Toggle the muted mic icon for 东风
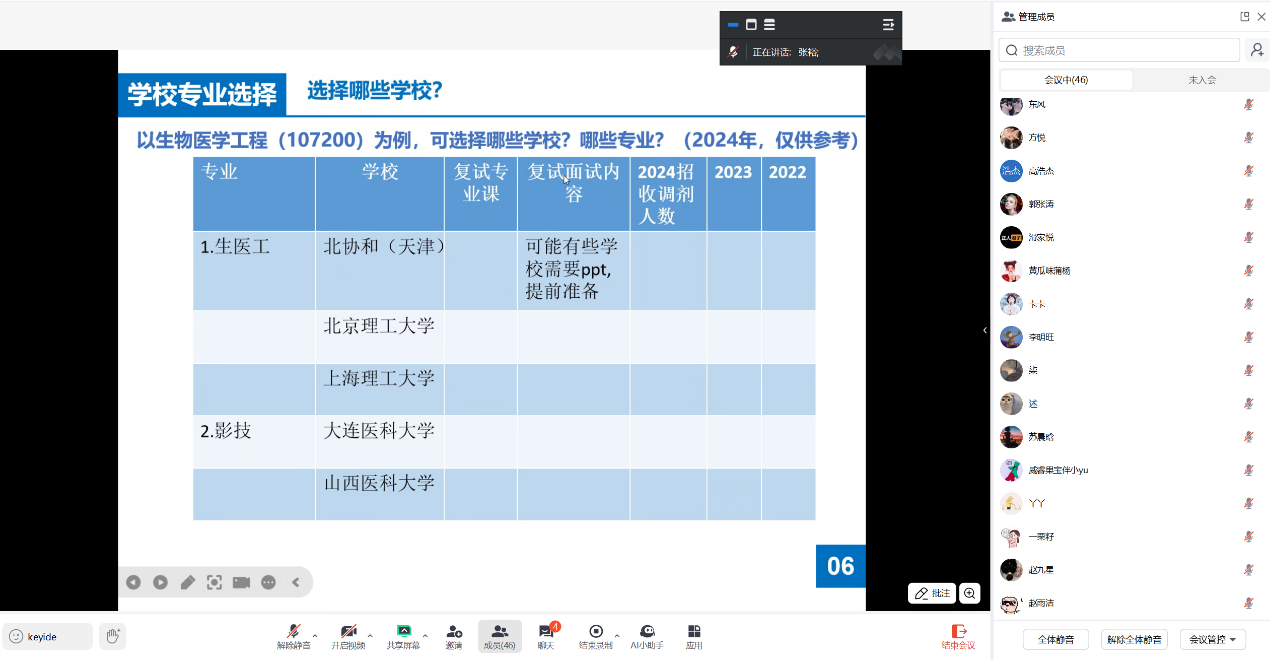Image resolution: width=1270 pixels, height=661 pixels. click(1248, 104)
